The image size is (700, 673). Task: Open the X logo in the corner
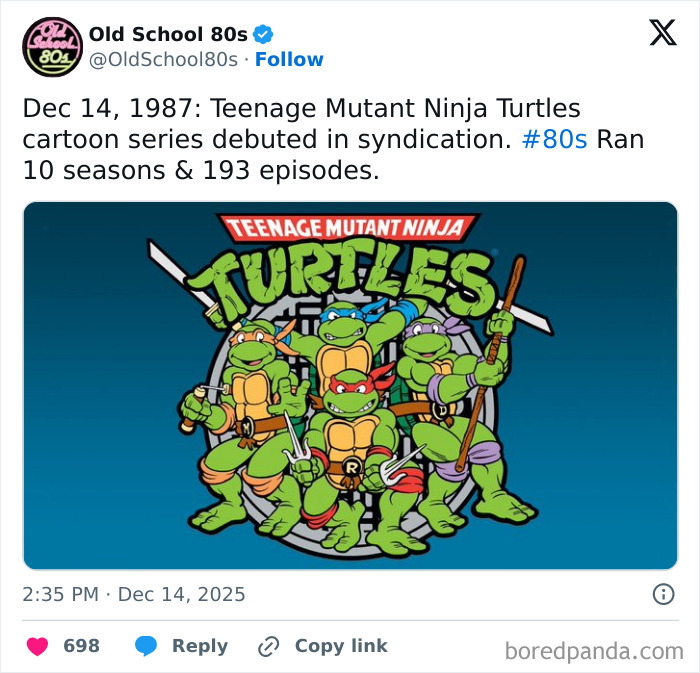pos(662,33)
